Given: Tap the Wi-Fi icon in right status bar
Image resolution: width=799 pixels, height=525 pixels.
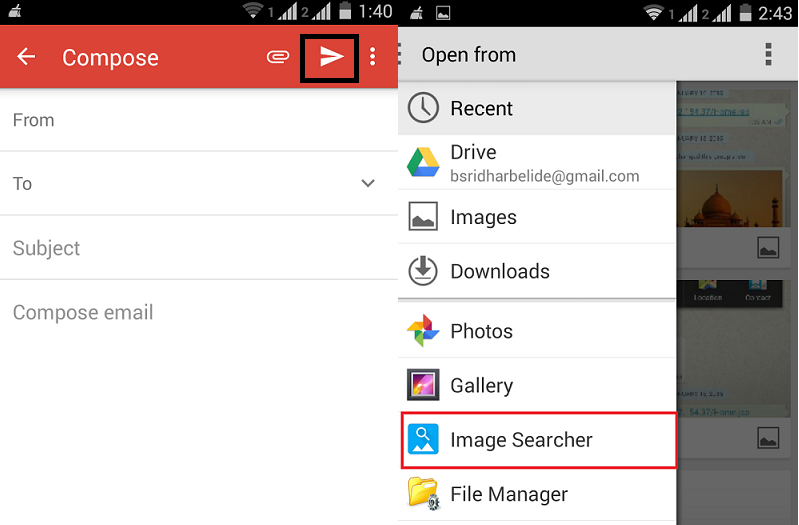Looking at the screenshot, I should 654,12.
